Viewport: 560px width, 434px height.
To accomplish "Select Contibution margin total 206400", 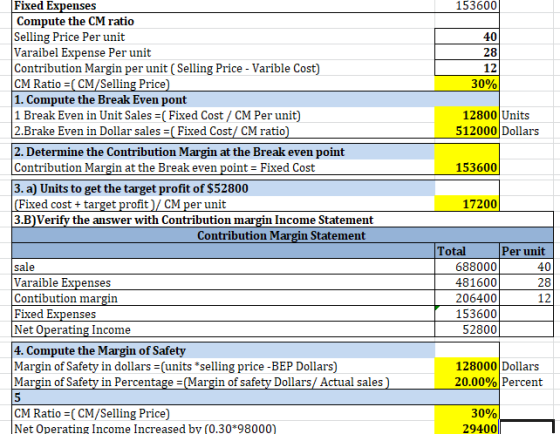I will click(467, 298).
